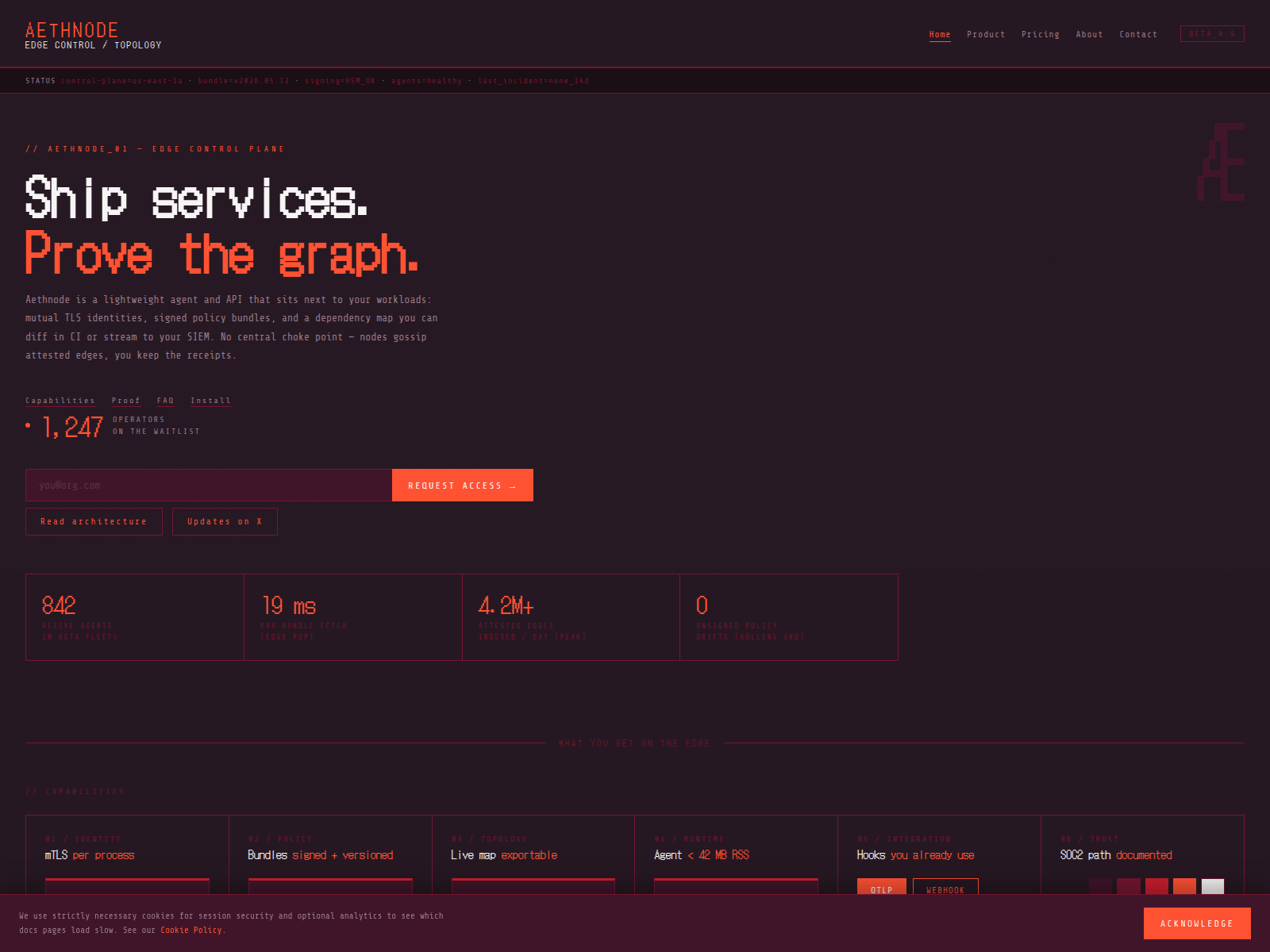Jump to the Proof anchor link
Screen dimensions: 1270x952
click(x=125, y=401)
